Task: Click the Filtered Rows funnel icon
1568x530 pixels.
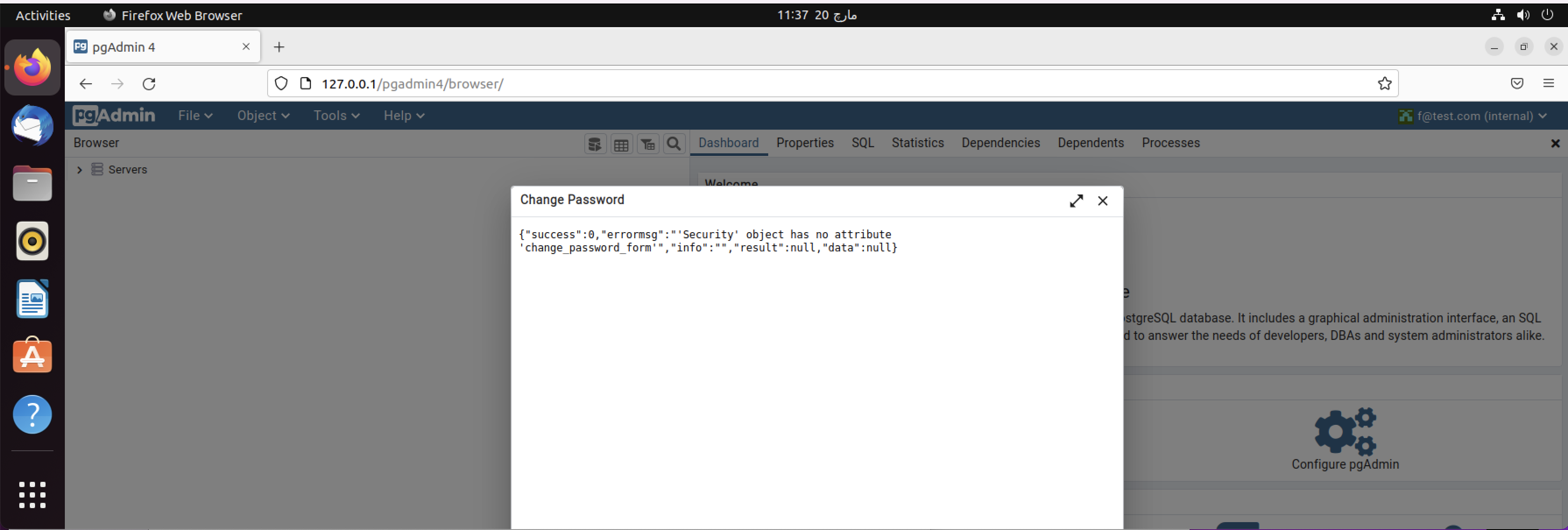Action: [647, 144]
